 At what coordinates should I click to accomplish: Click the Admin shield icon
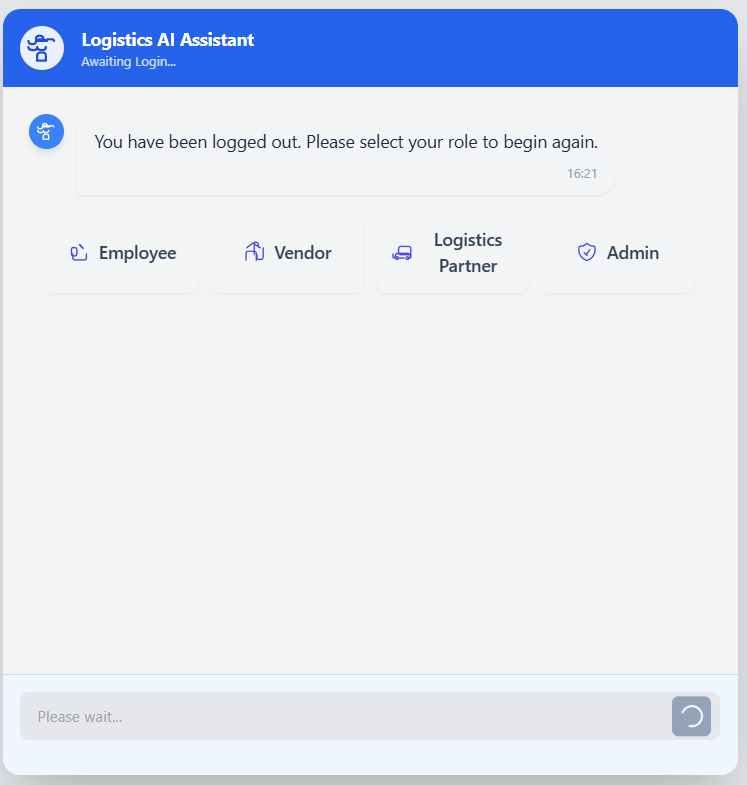tap(587, 252)
